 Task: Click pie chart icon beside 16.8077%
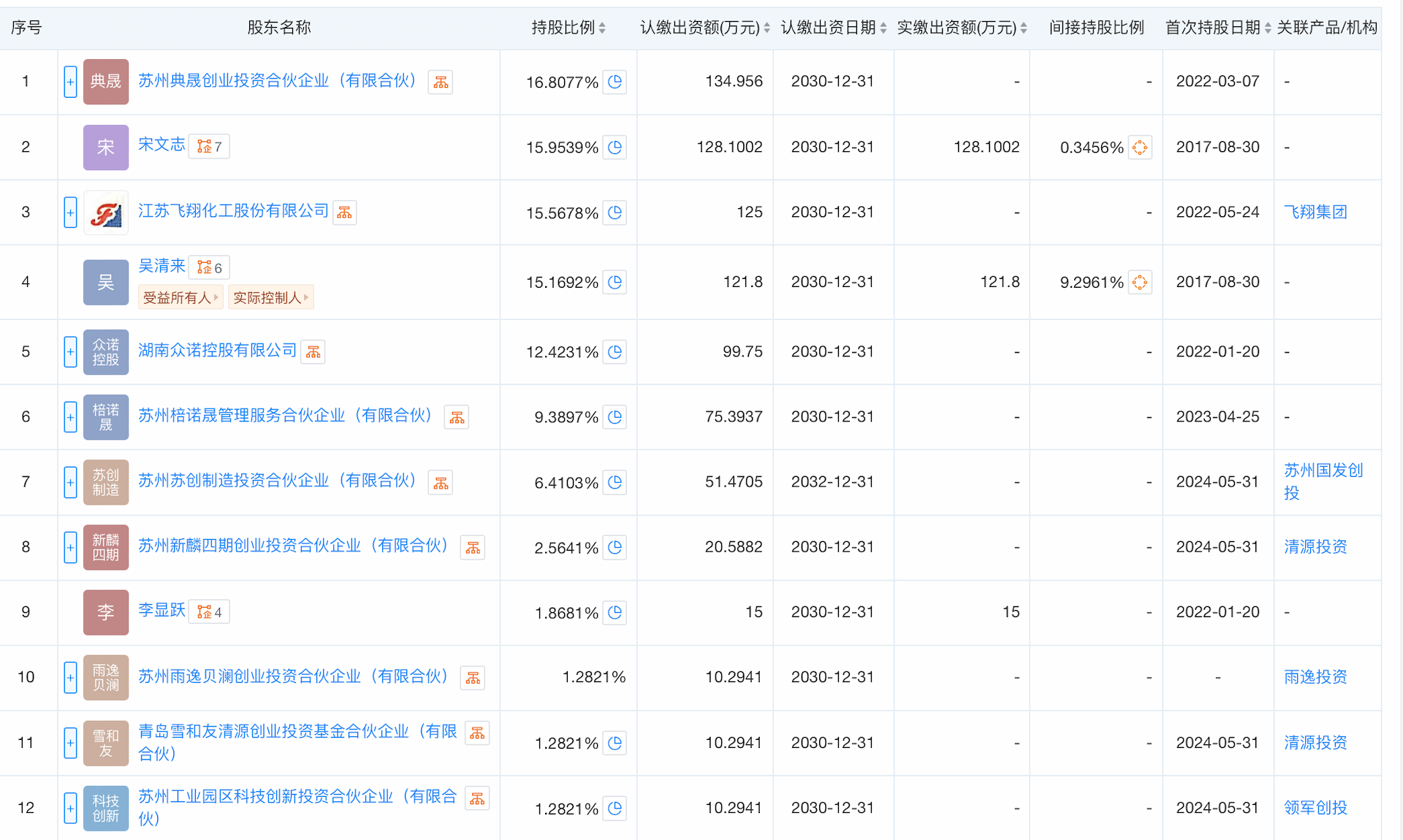coord(615,82)
